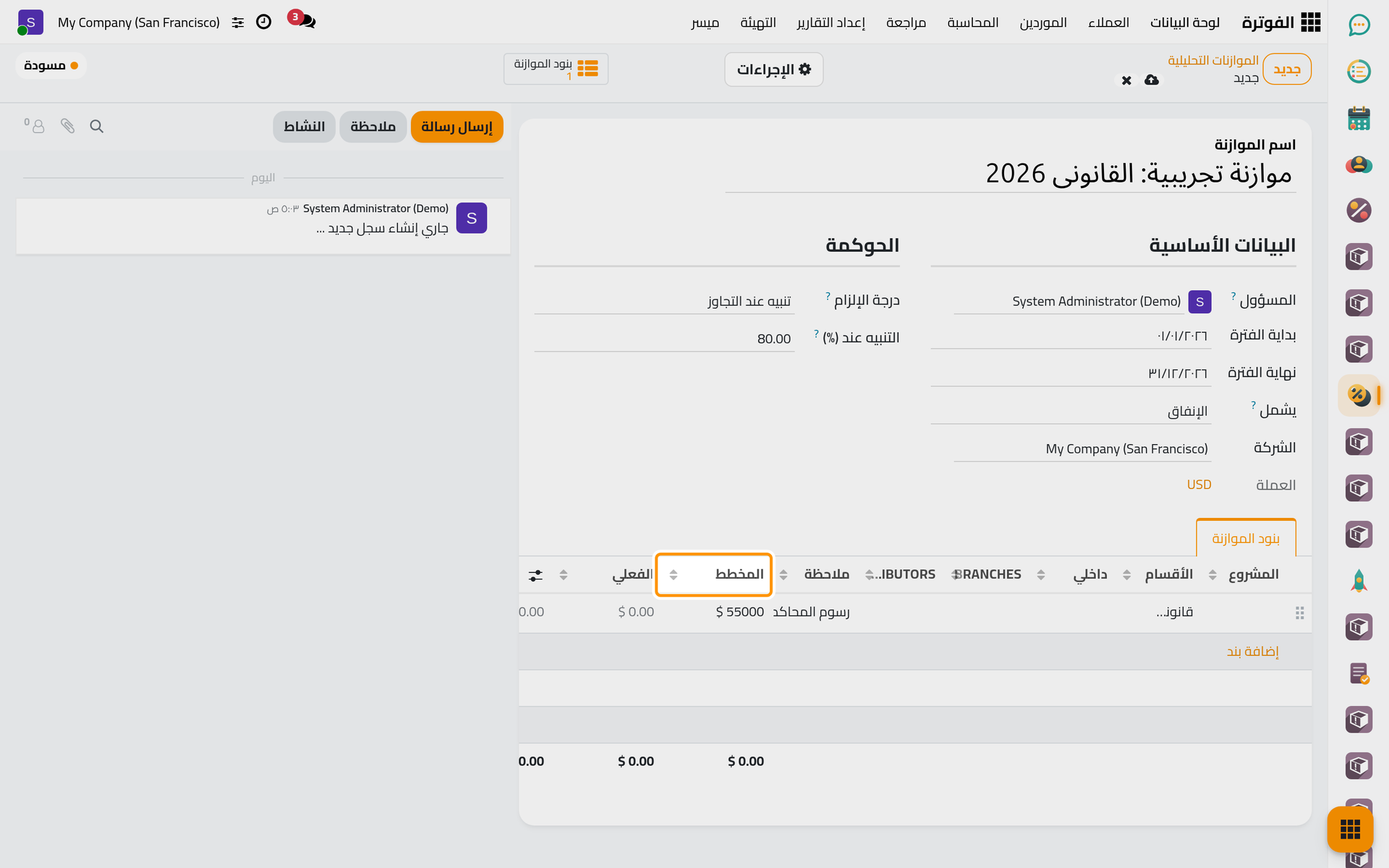1389x868 pixels.
Task: Select the بنود الموازنة tab
Action: click(1246, 538)
